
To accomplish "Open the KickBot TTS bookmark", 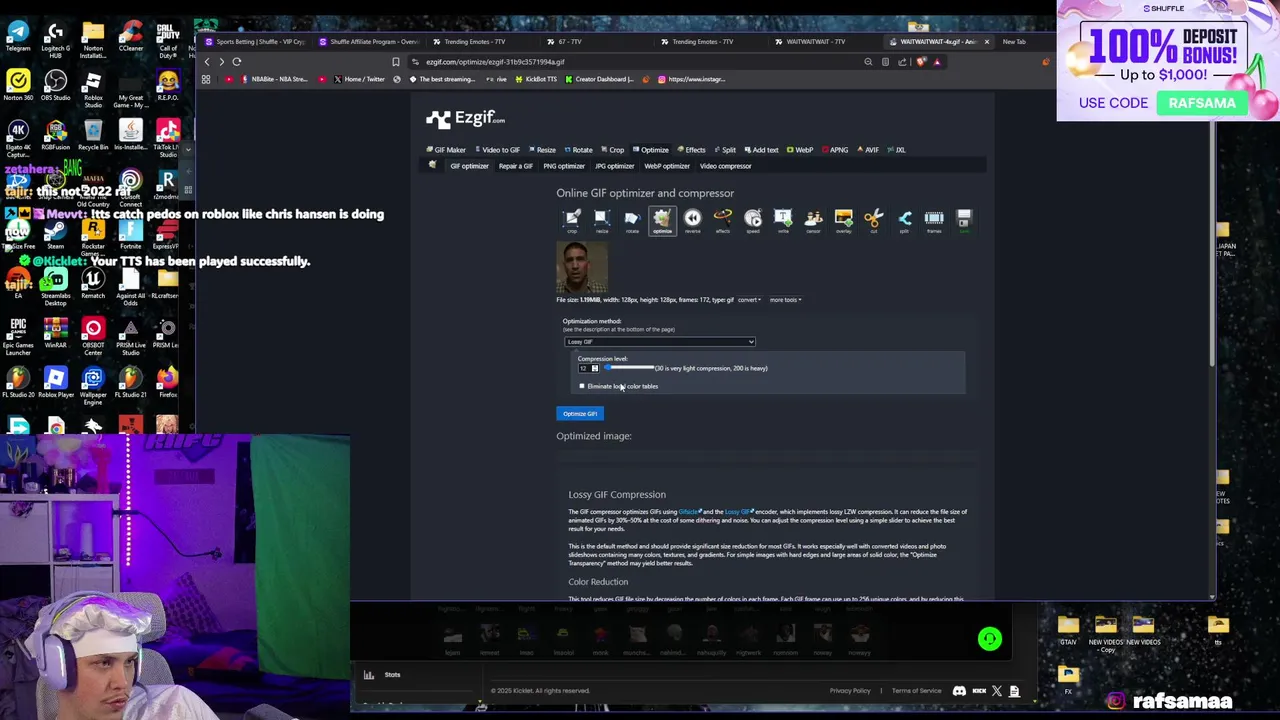I will tap(535, 79).
